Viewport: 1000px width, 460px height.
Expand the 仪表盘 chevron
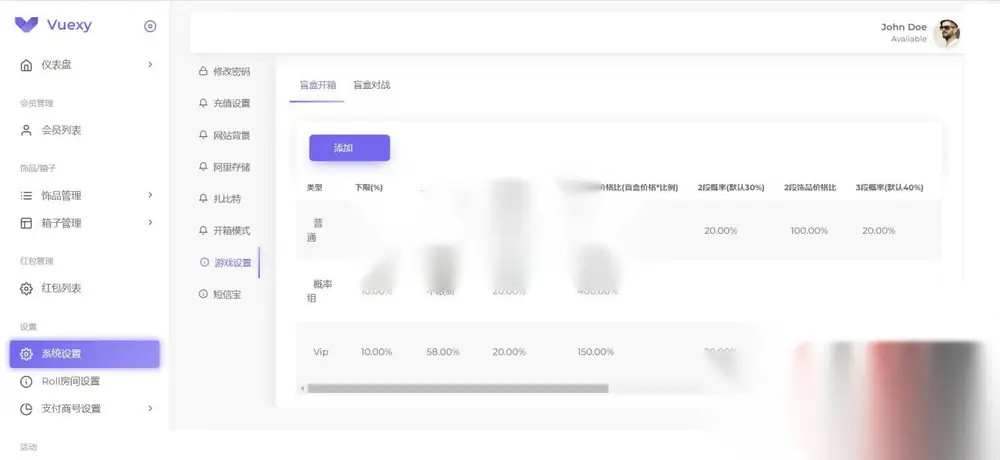point(151,64)
